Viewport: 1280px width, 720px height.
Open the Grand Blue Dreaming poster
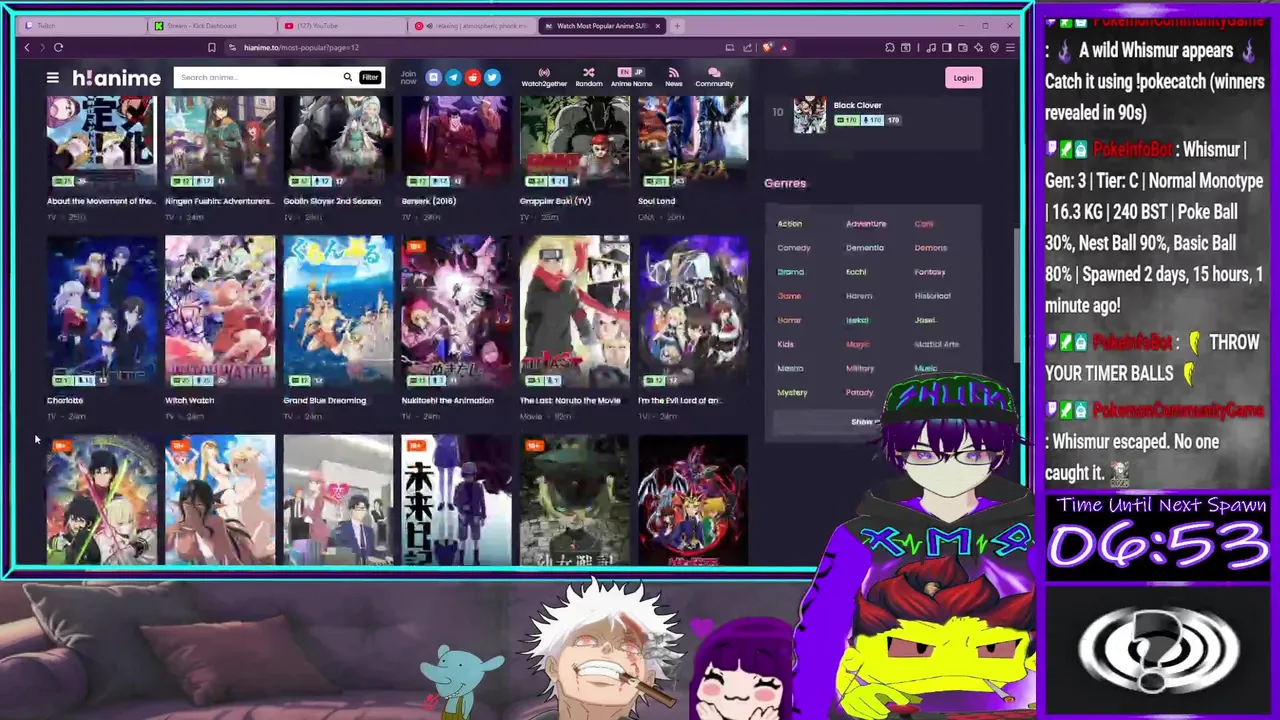pyautogui.click(x=338, y=311)
